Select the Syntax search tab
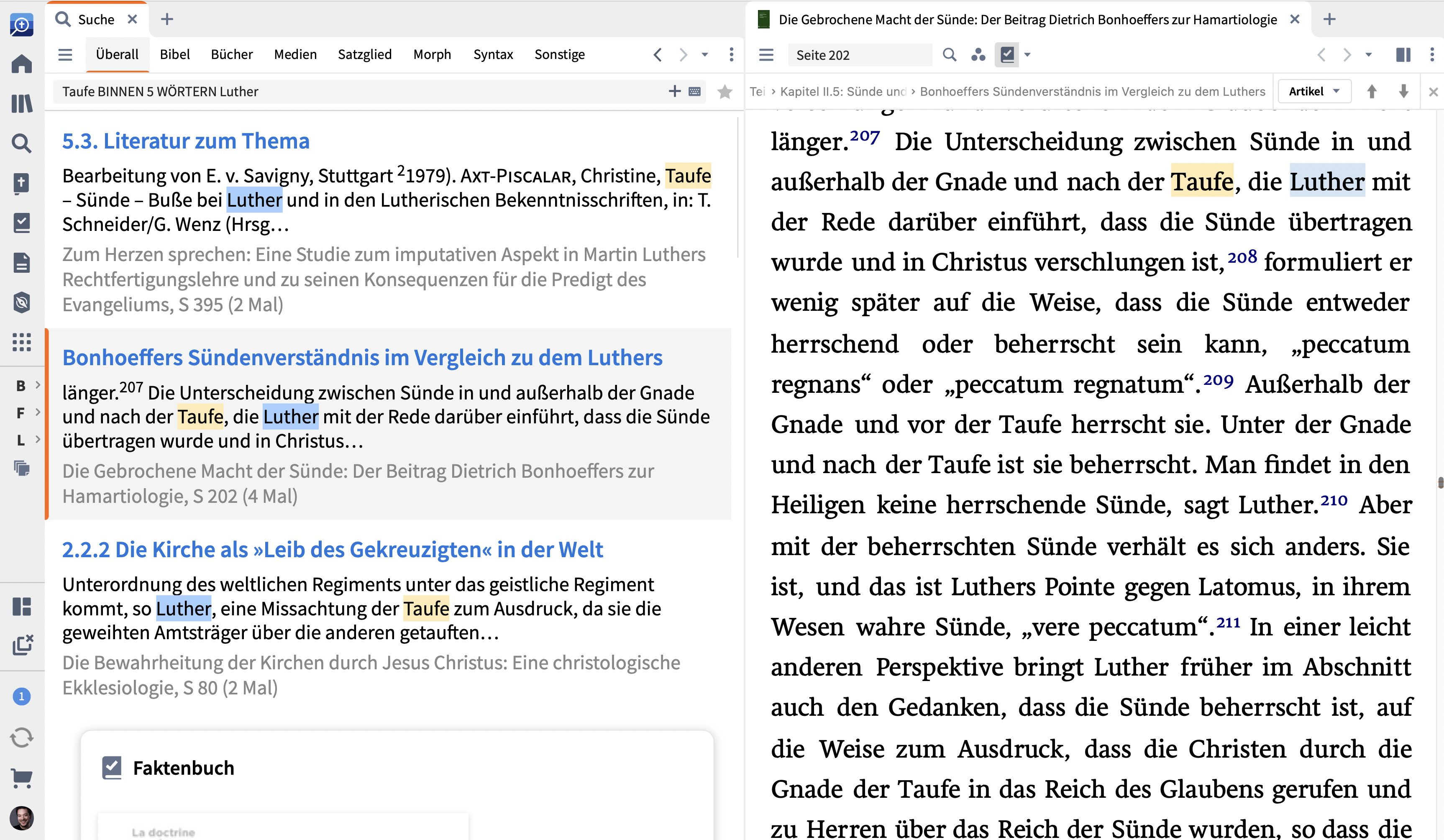 [493, 54]
